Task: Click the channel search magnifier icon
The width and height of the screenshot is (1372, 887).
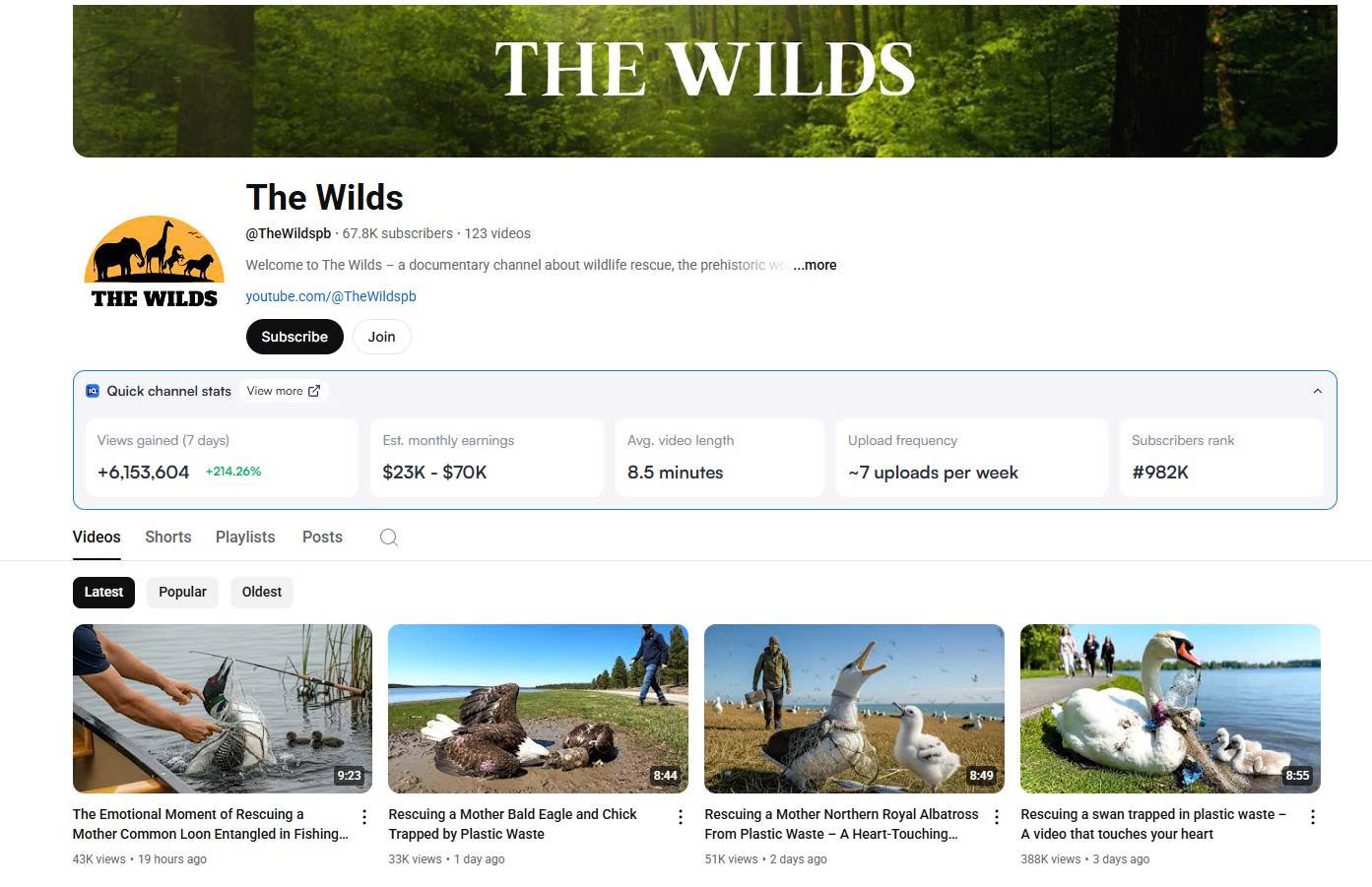Action: tap(389, 538)
